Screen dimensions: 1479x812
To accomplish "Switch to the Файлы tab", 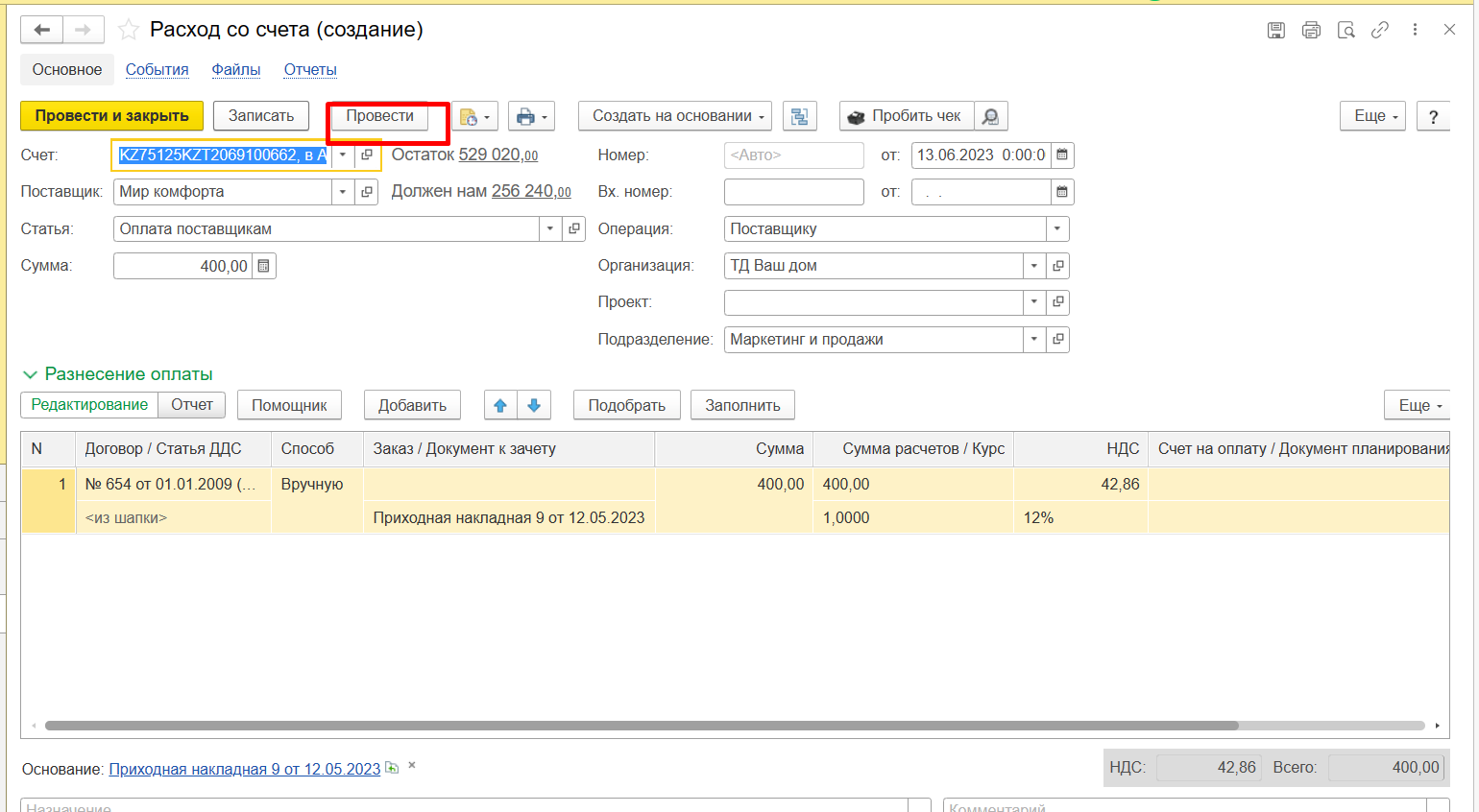I will 236,70.
